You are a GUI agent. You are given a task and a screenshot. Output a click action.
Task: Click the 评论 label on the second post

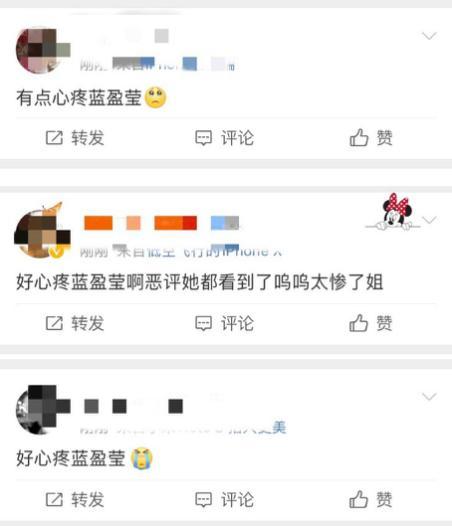pos(238,323)
